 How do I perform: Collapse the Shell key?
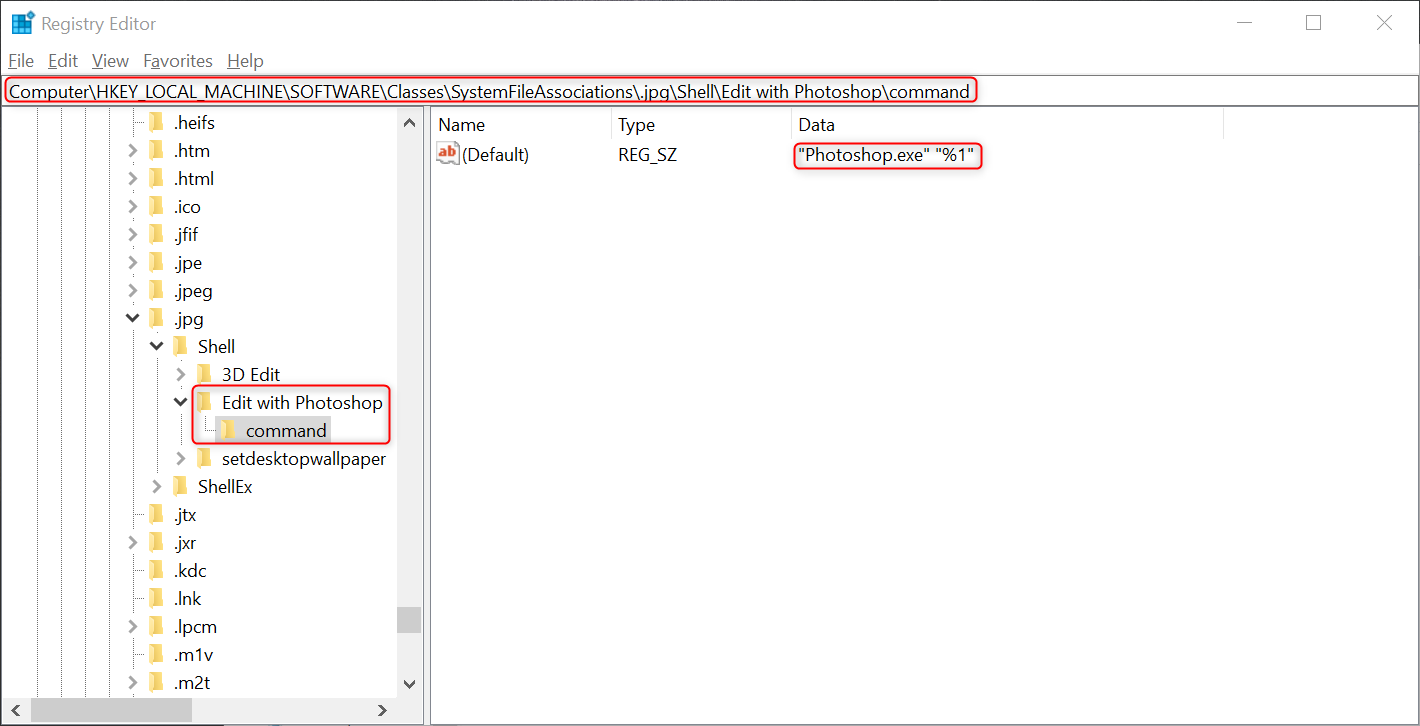click(157, 347)
